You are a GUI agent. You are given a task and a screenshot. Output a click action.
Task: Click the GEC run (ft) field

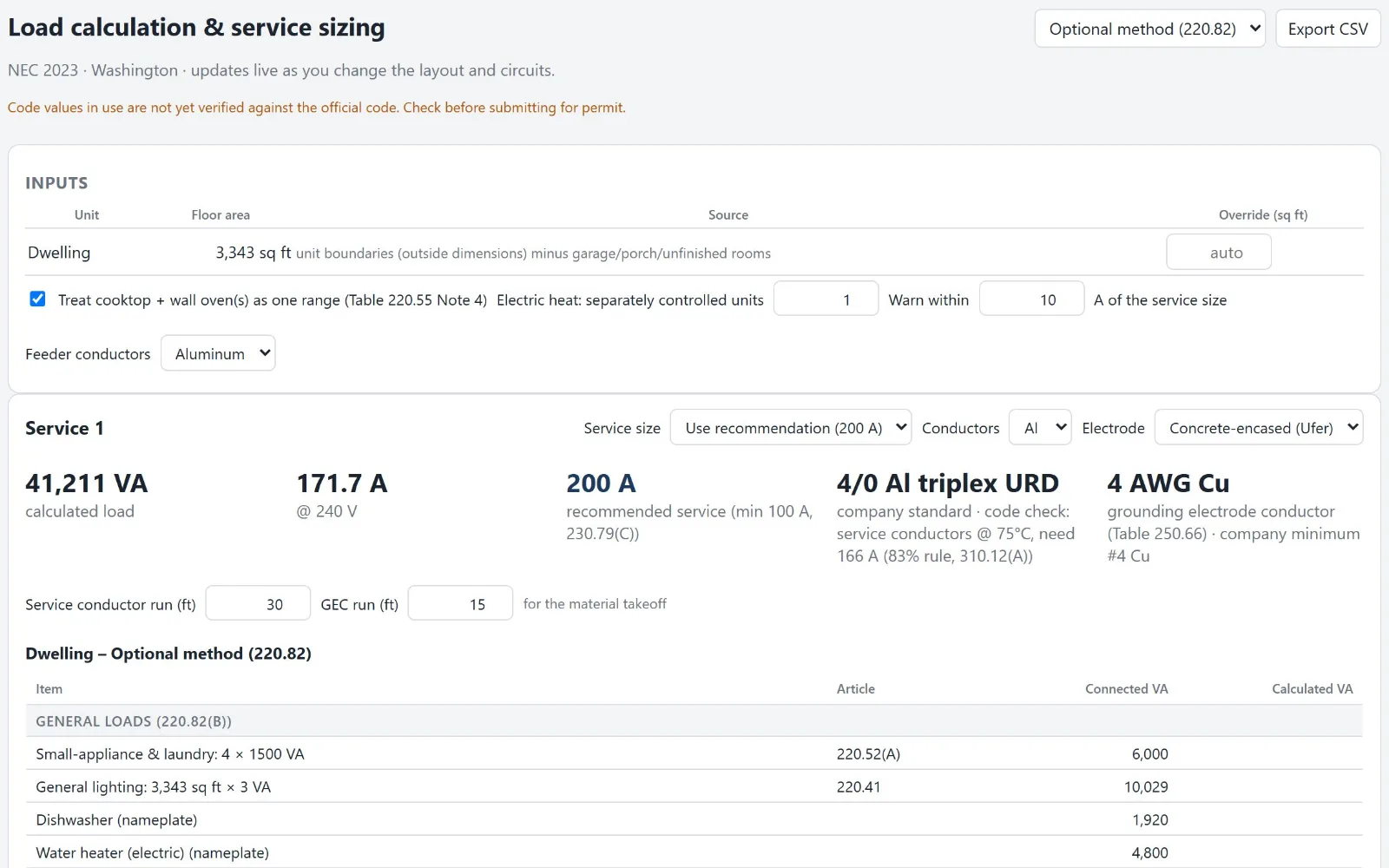(x=460, y=604)
